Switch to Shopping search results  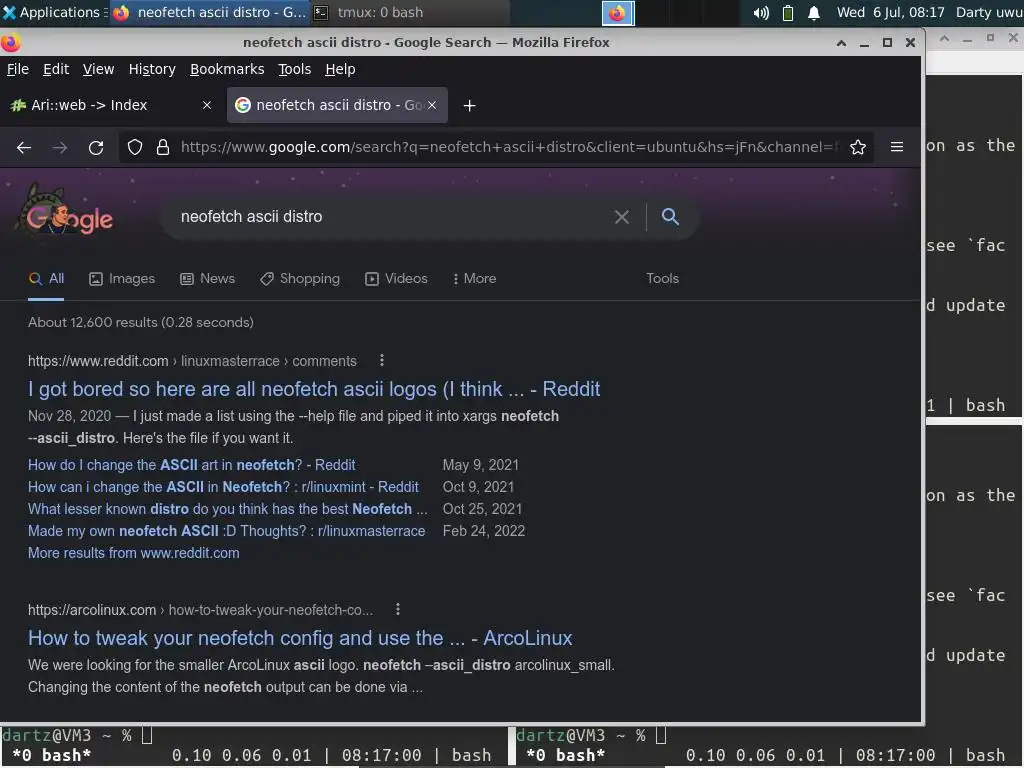point(300,279)
